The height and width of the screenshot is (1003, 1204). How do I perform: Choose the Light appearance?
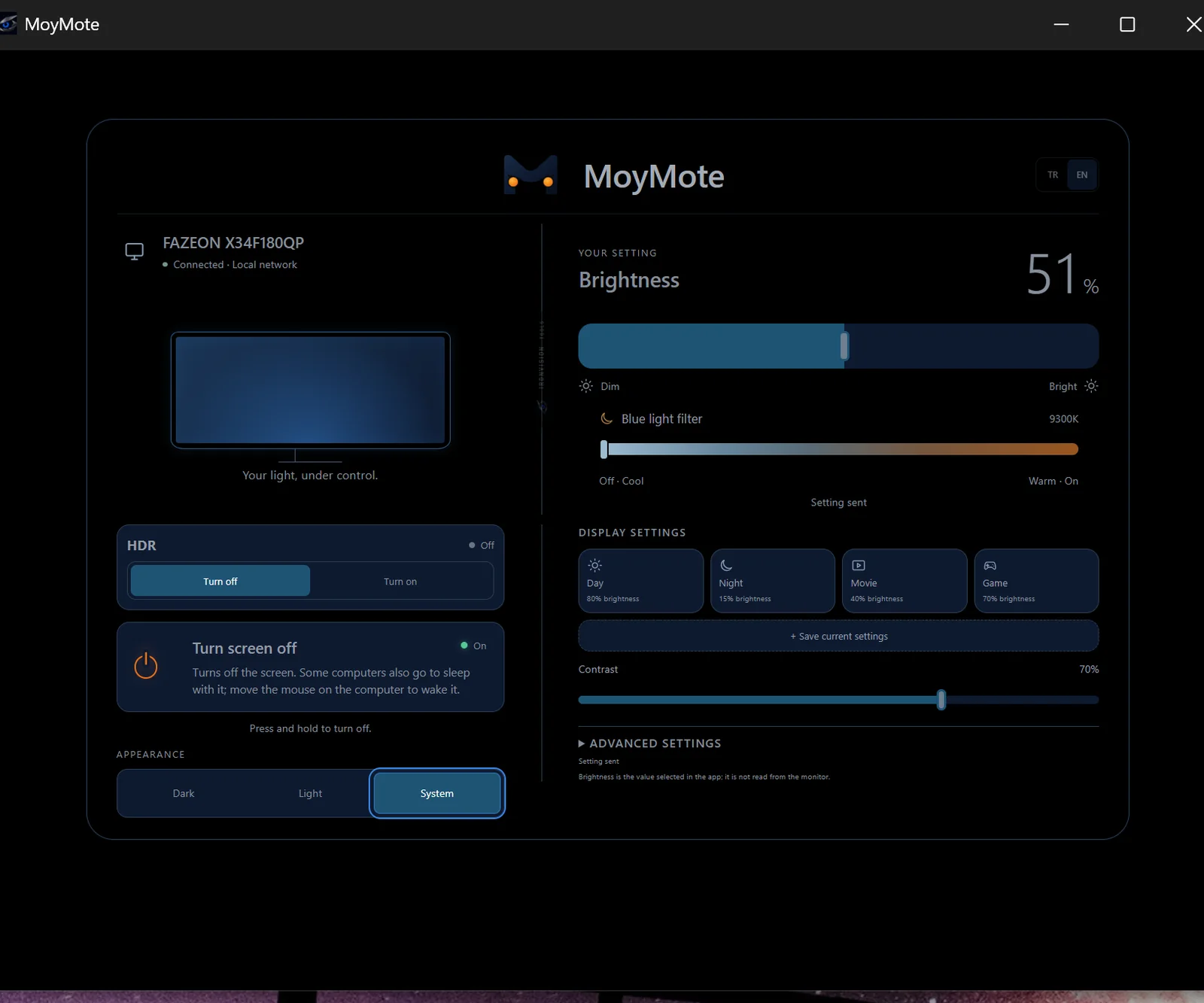pos(310,793)
